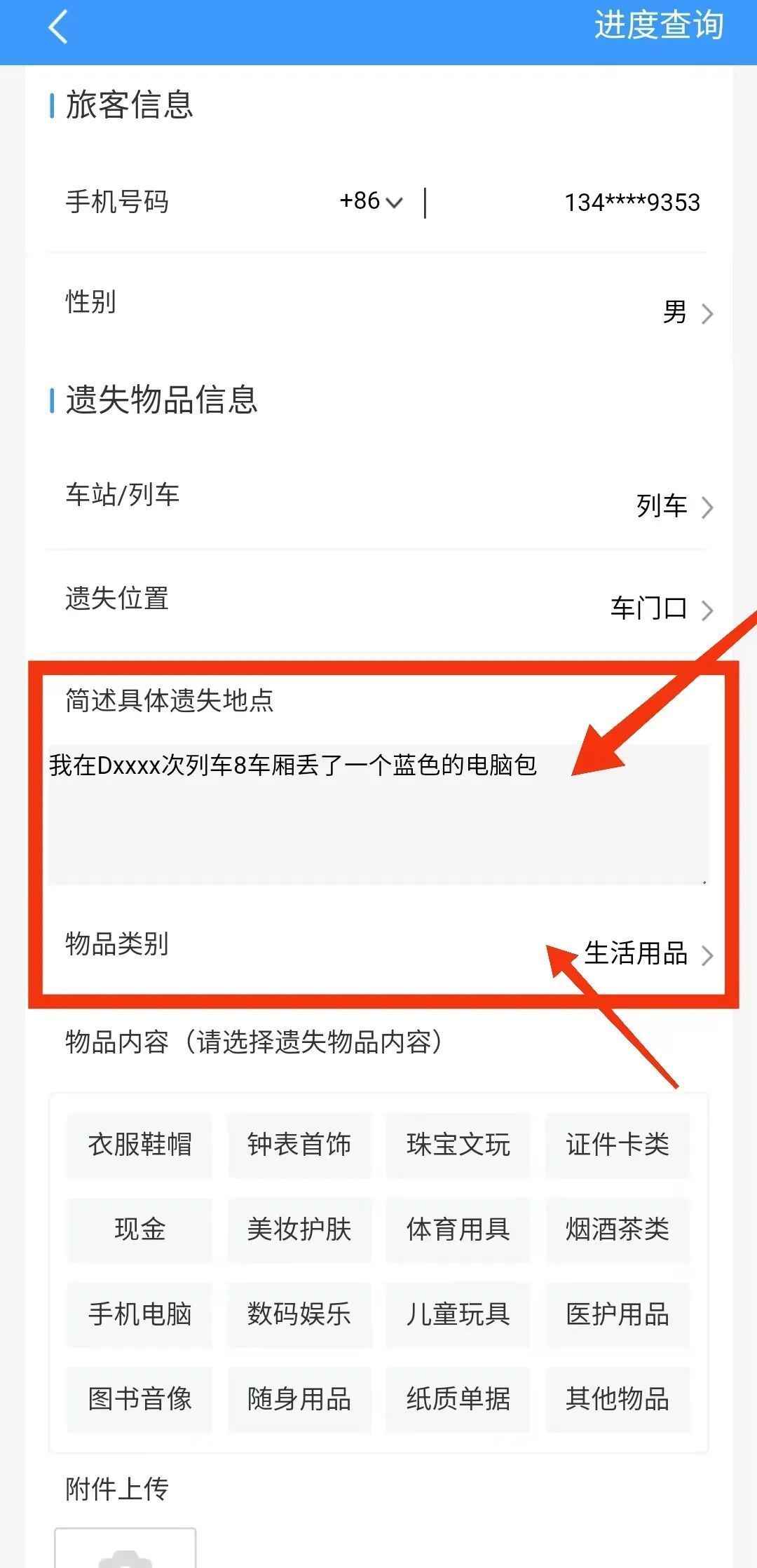Expand the +86 country code dropdown

click(x=371, y=202)
